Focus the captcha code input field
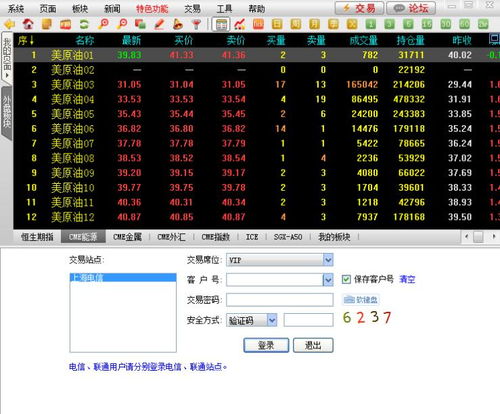 click(308, 320)
